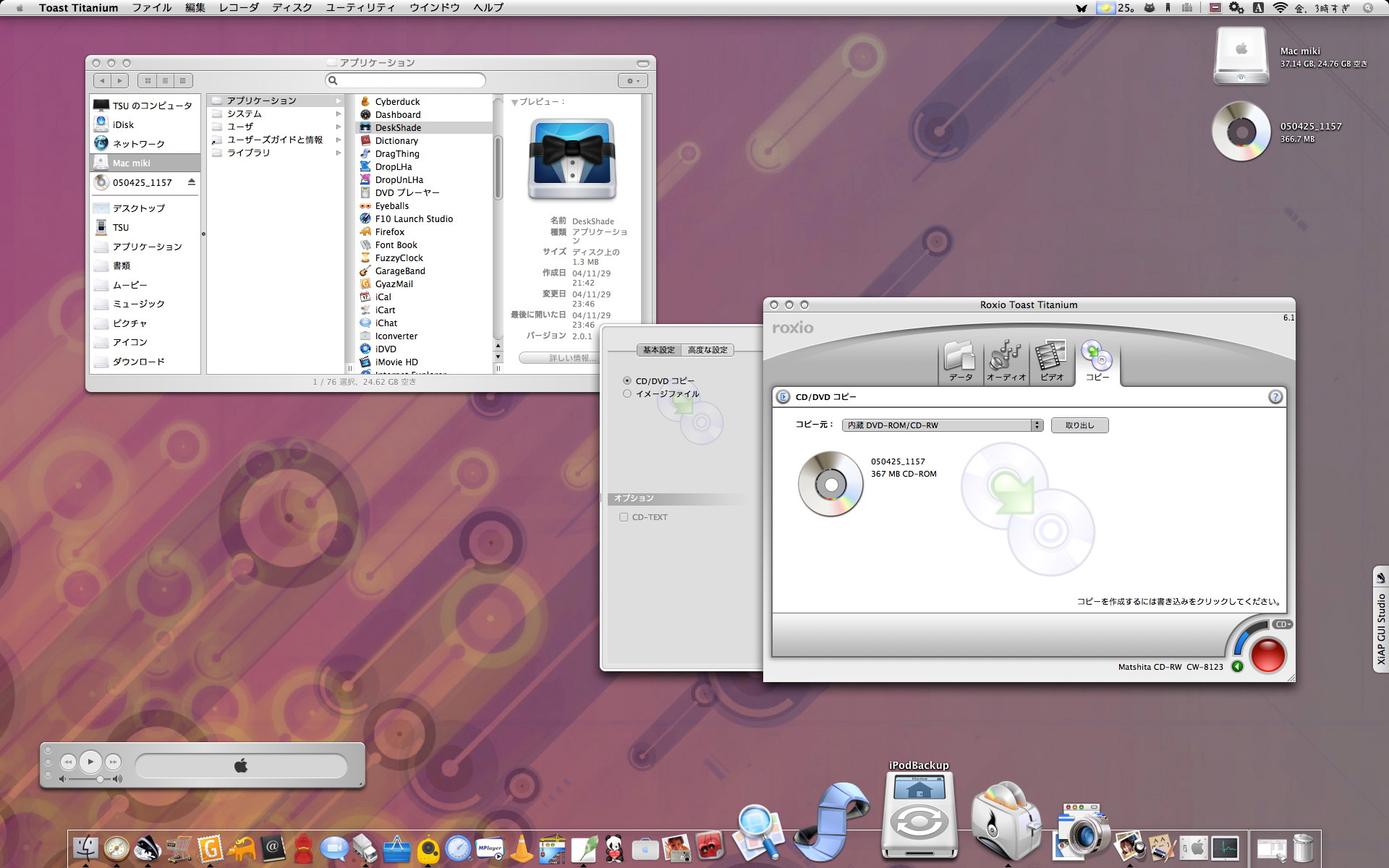The width and height of the screenshot is (1389, 868).
Task: Open the ファイル menu
Action: coord(152,8)
